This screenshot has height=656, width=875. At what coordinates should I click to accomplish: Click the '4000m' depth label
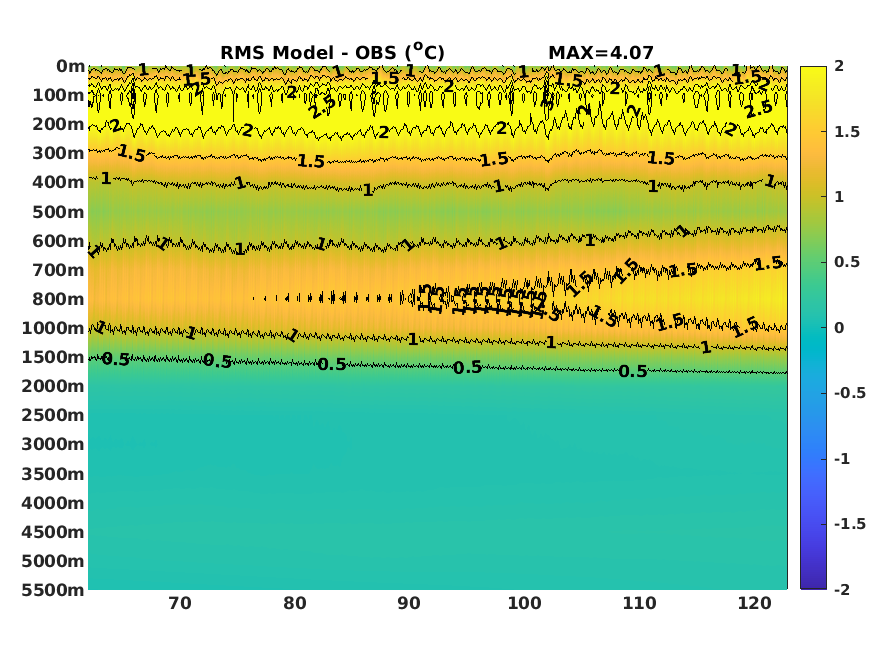[53, 503]
